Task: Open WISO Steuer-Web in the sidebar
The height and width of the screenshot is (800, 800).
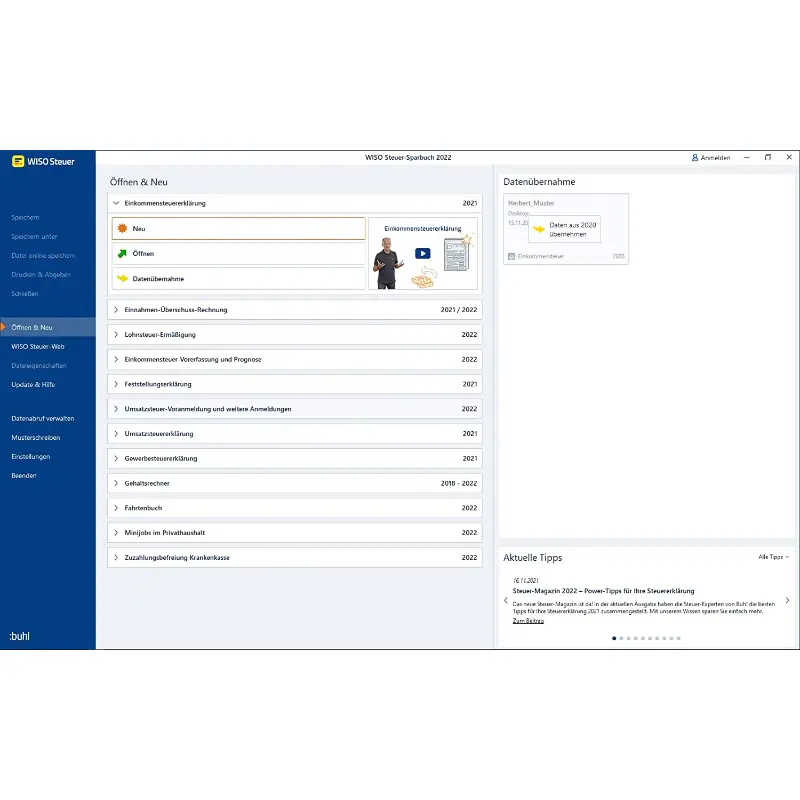Action: 38,346
